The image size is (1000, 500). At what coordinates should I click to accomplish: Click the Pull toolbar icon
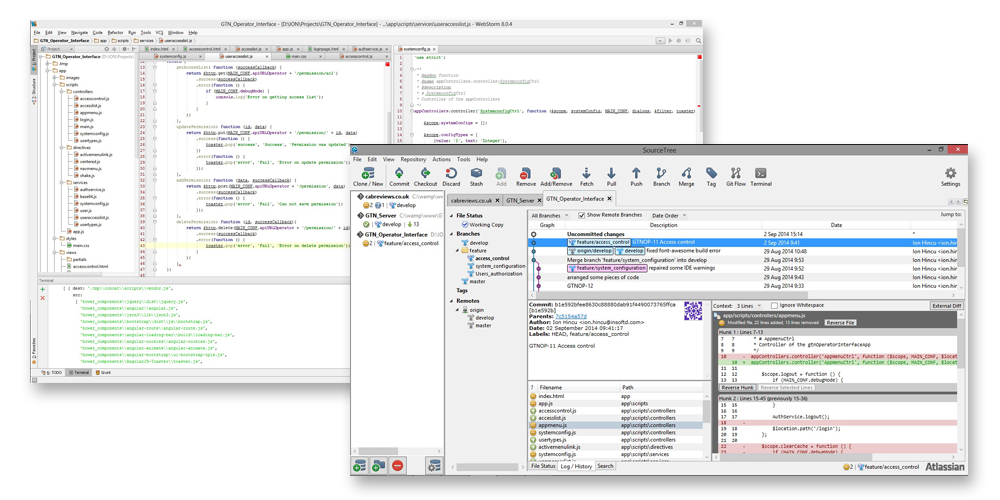coord(611,177)
